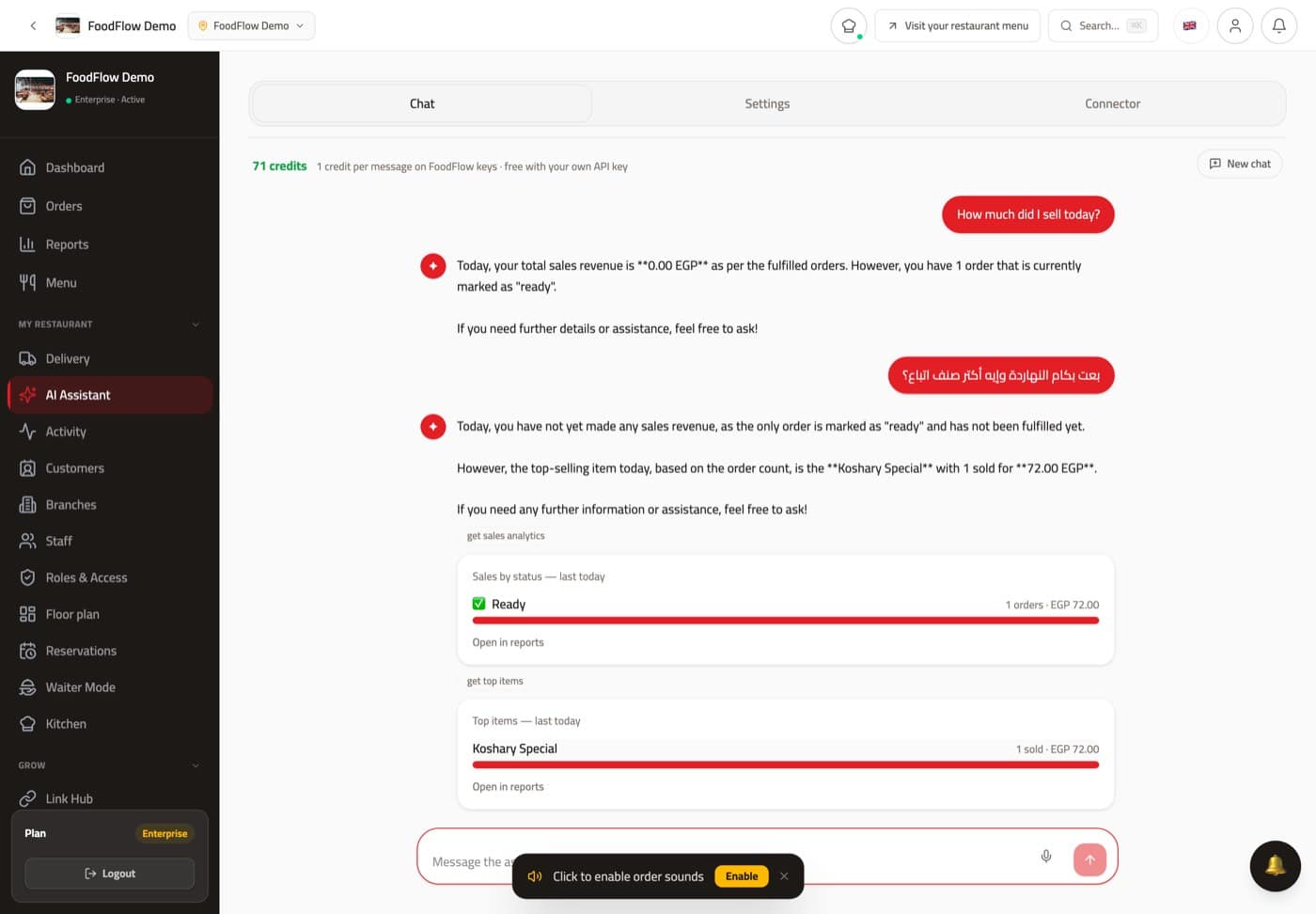
Task: Switch to the Chat tab
Action: point(422,103)
